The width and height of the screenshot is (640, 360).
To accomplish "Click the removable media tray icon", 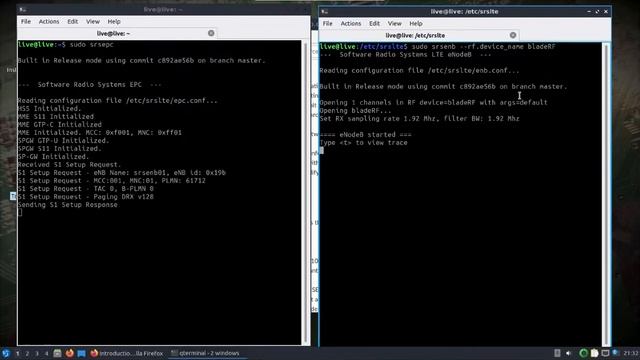I will coord(557,353).
